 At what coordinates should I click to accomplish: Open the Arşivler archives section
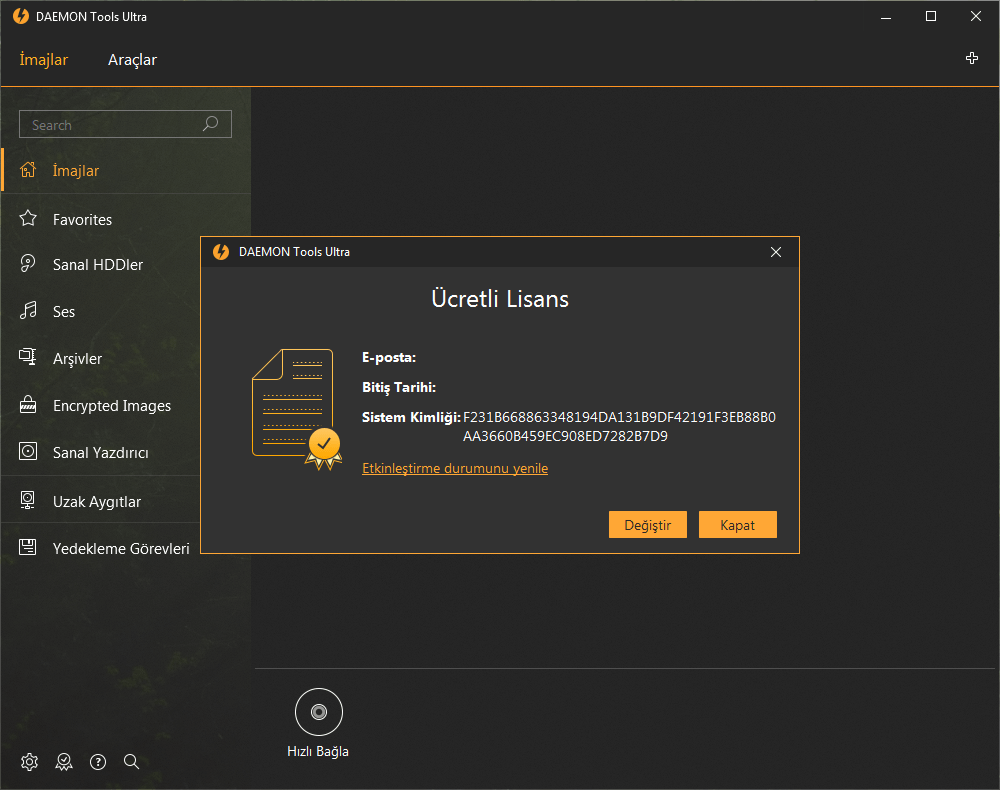pyautogui.click(x=78, y=358)
